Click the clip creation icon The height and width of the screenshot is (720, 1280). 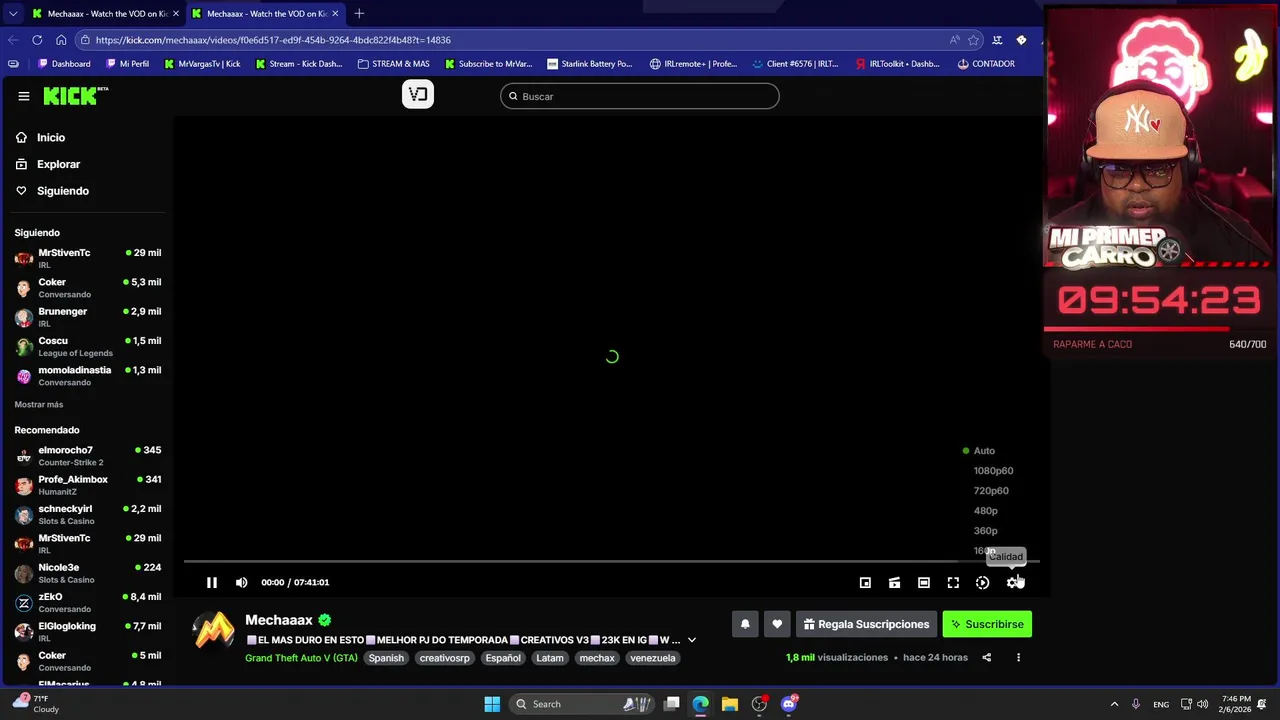click(x=895, y=583)
